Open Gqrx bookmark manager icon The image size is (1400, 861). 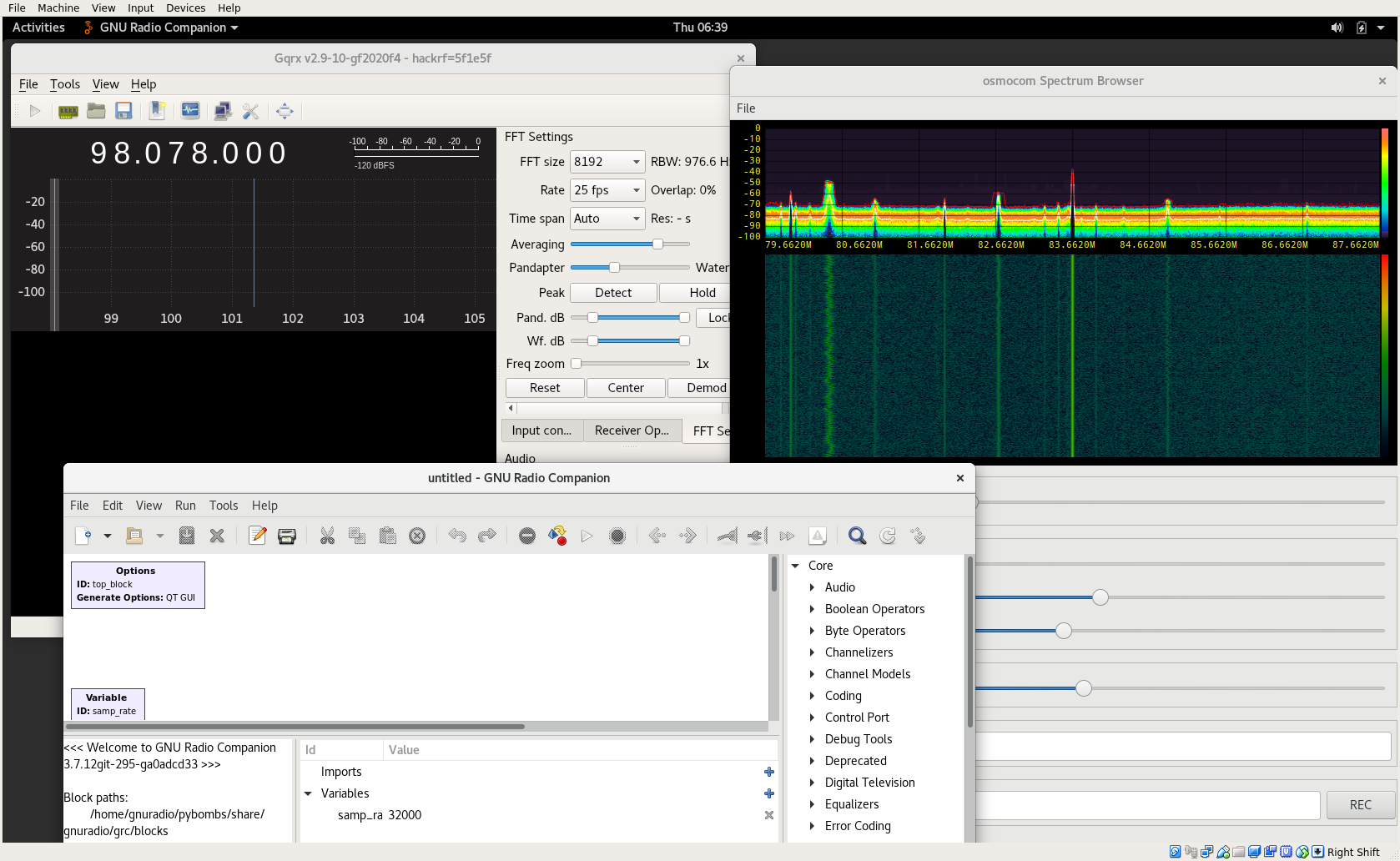pos(157,111)
